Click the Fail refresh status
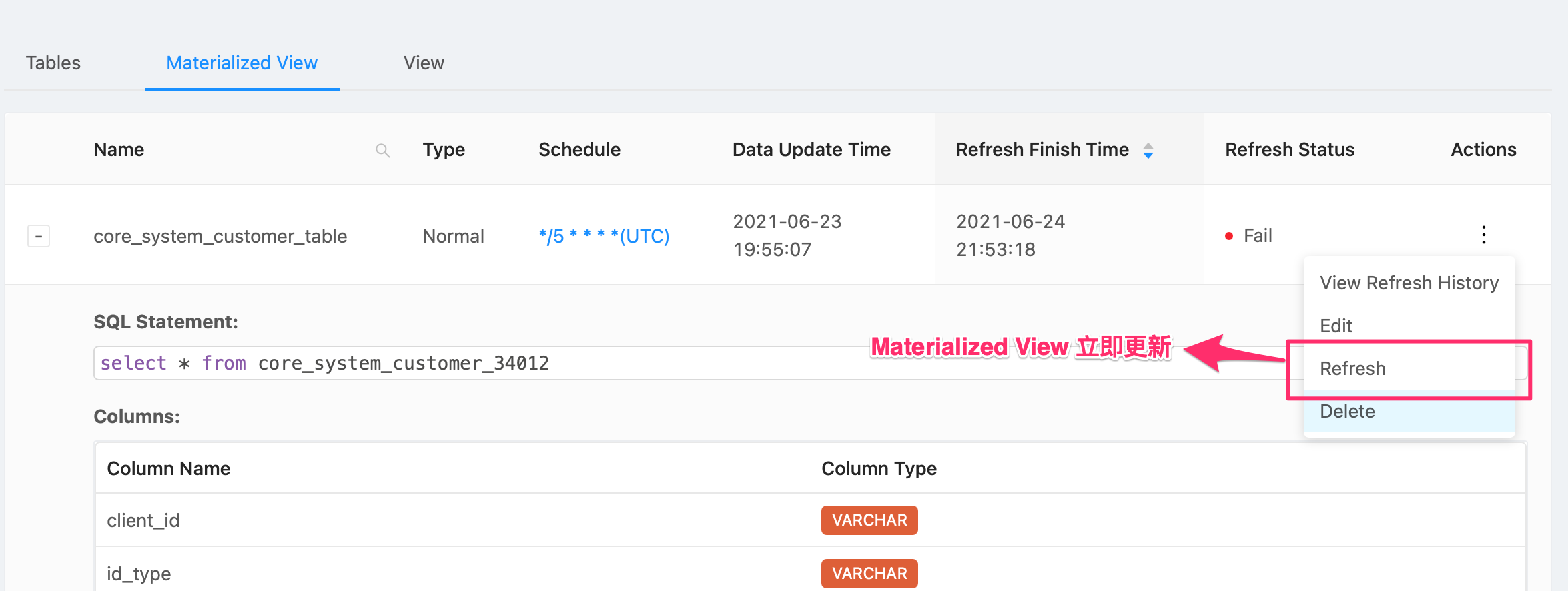 1249,235
